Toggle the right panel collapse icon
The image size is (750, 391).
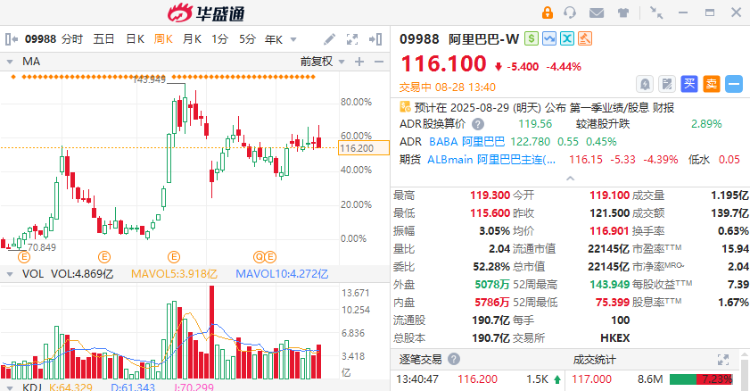coord(375,39)
